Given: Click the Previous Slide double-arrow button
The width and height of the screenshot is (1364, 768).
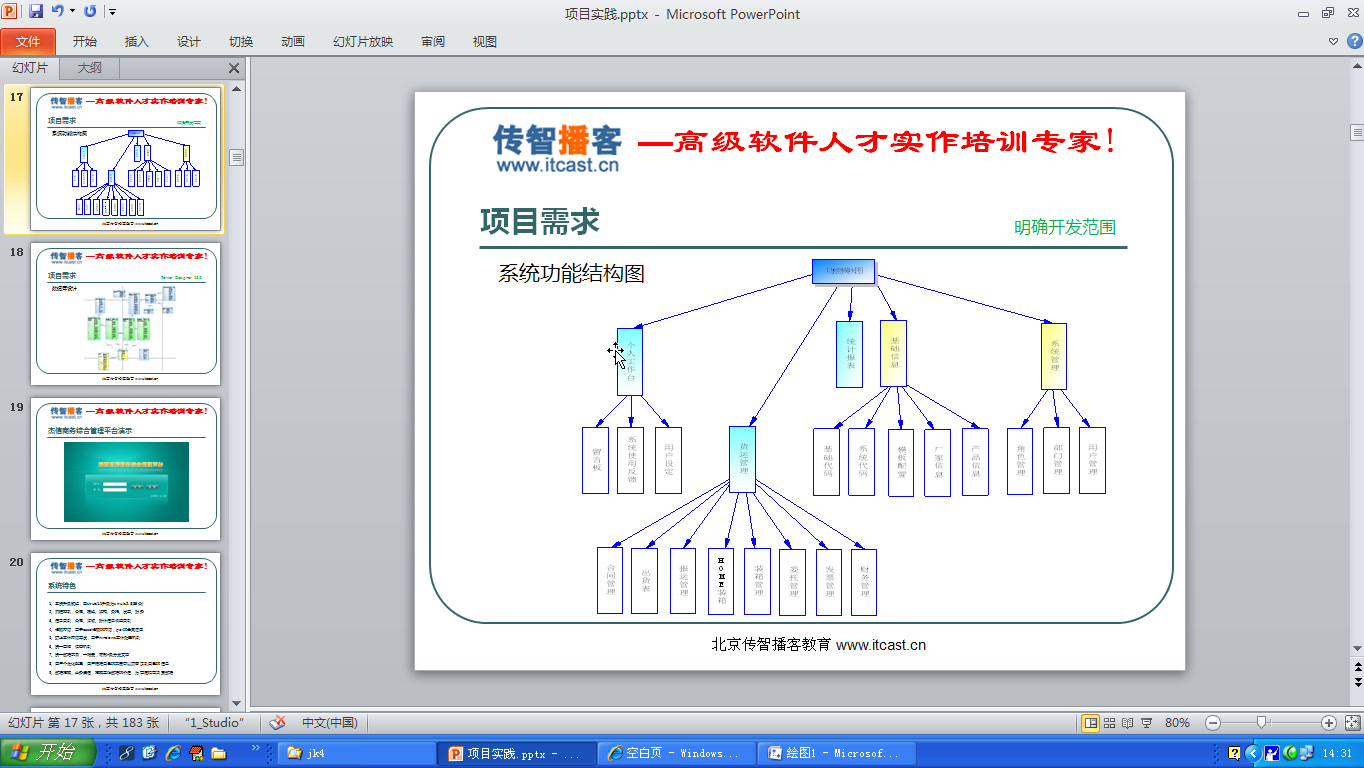Looking at the screenshot, I should 1357,668.
